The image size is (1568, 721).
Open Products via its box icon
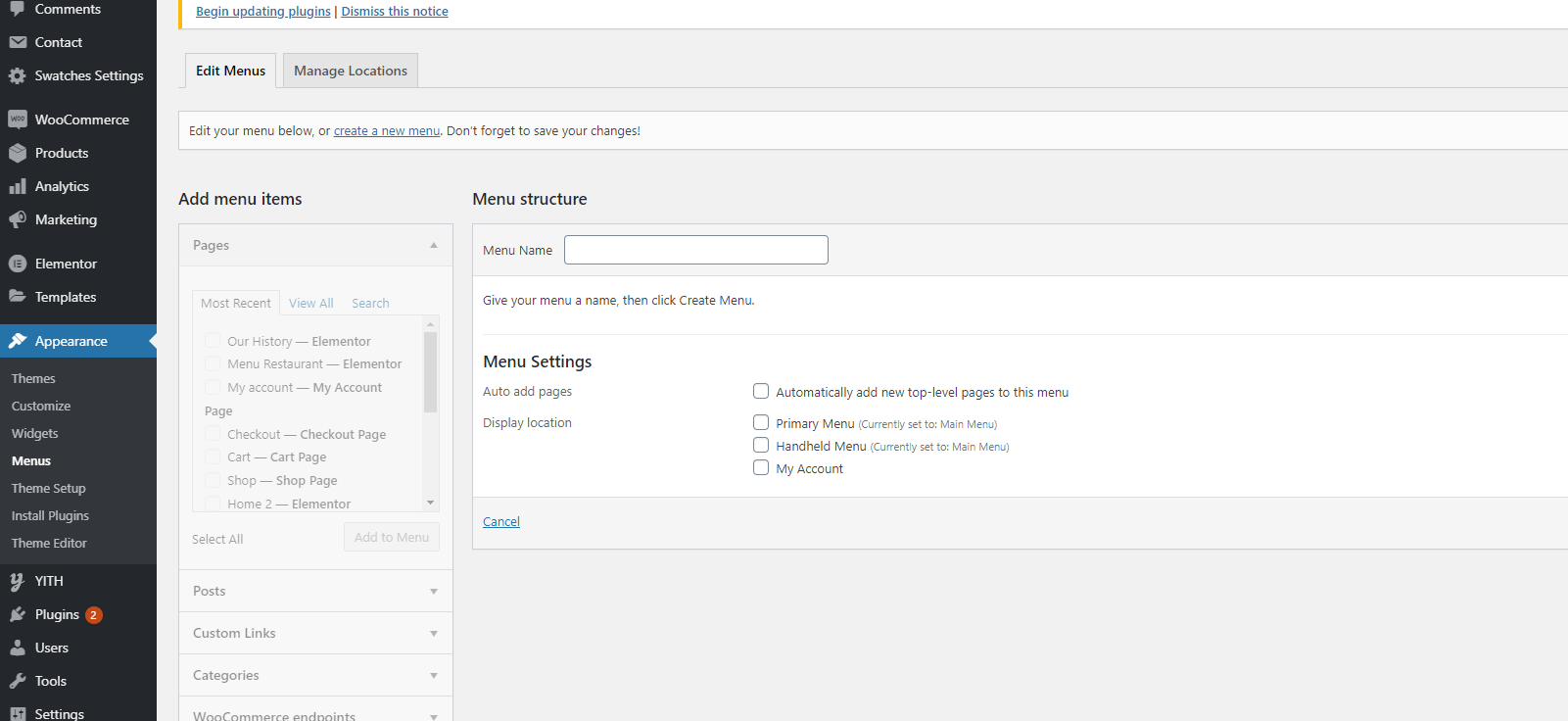coord(18,153)
